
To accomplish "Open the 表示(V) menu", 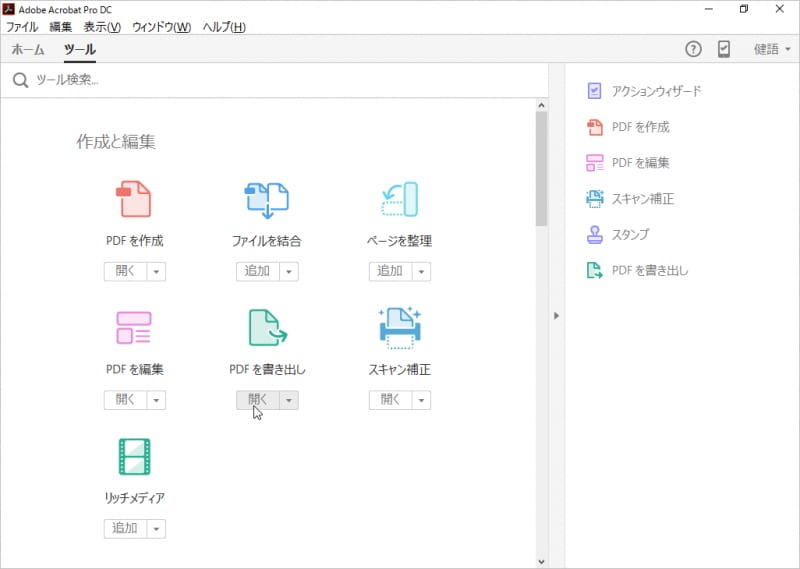I will 102,27.
